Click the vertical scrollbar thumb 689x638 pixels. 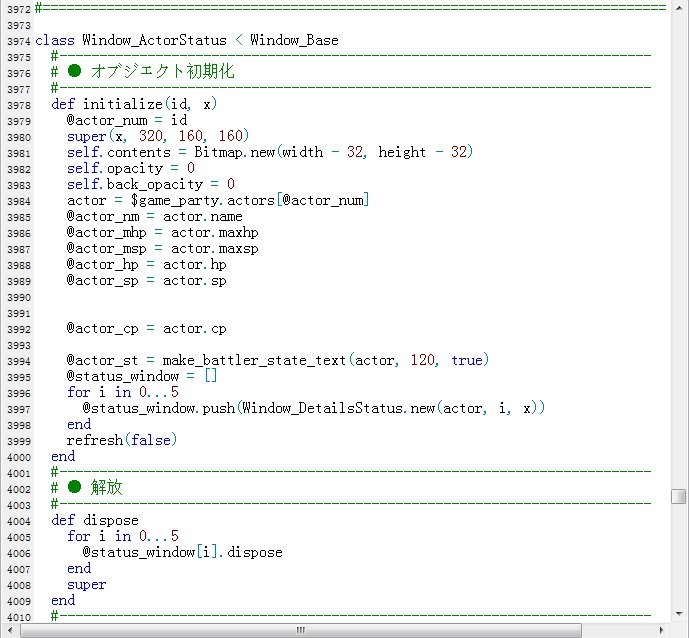click(x=679, y=497)
